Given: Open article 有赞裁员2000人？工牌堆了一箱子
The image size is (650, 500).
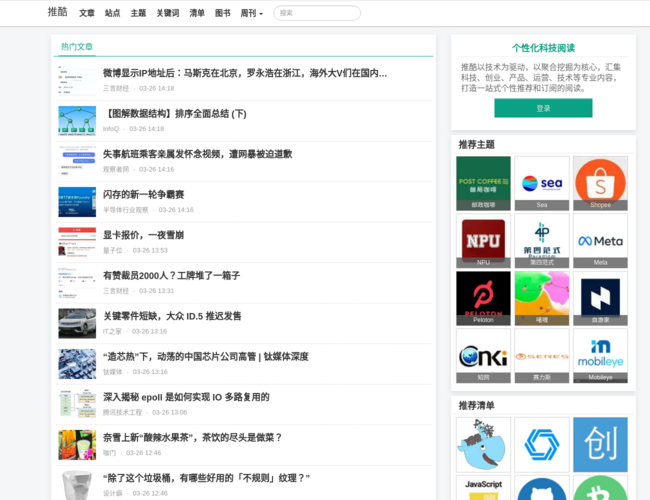Looking at the screenshot, I should click(171, 276).
